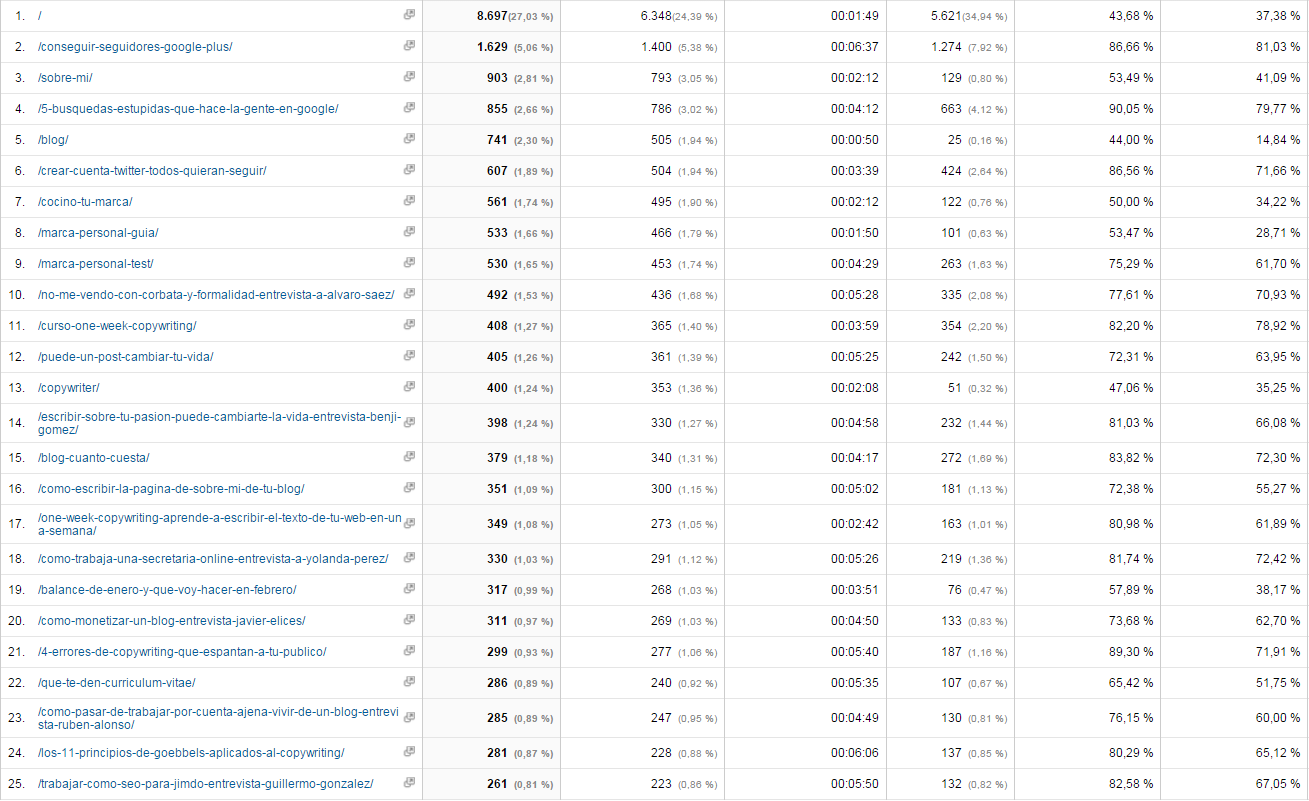Image resolution: width=1309 pixels, height=801 pixels.
Task: Click external icon for /puede-un-post-cambiar-tu-vida/
Action: coord(409,356)
